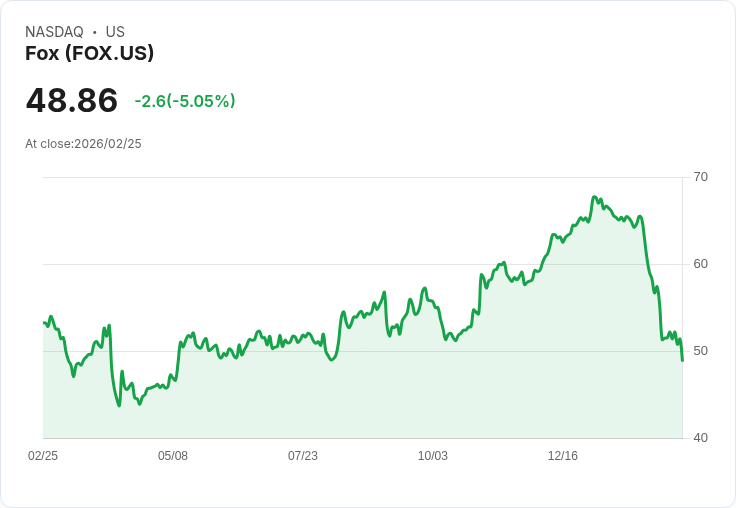Click the 02/25 x-axis date label

pyautogui.click(x=43, y=456)
